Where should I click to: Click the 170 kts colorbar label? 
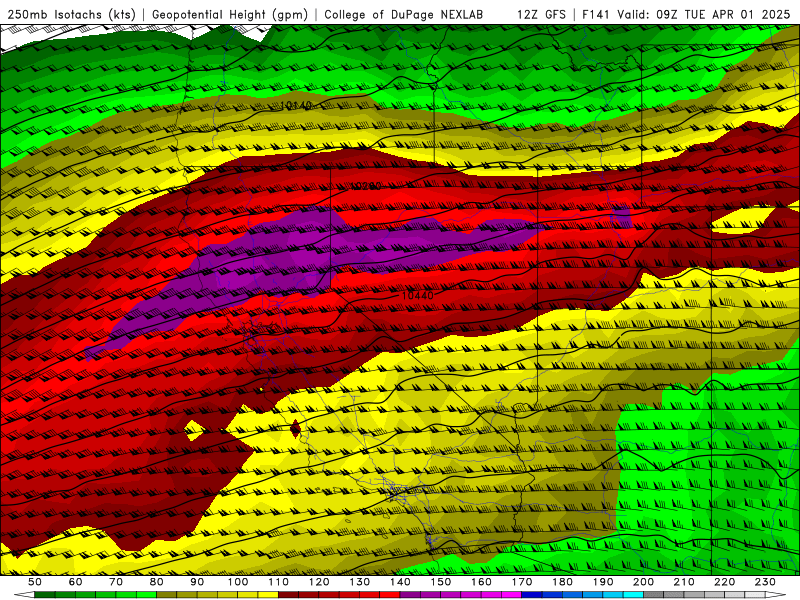tap(522, 582)
